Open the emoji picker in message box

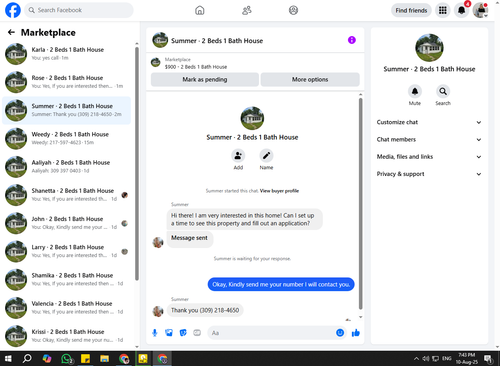pos(340,333)
